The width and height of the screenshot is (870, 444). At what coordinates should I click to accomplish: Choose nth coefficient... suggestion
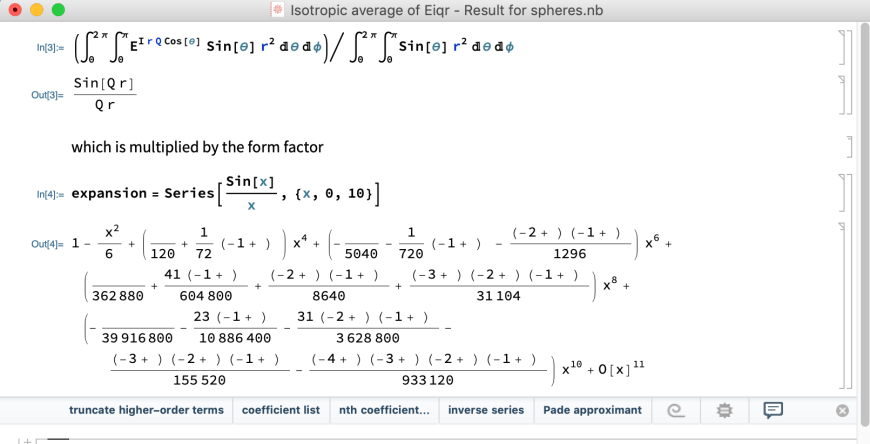click(384, 410)
